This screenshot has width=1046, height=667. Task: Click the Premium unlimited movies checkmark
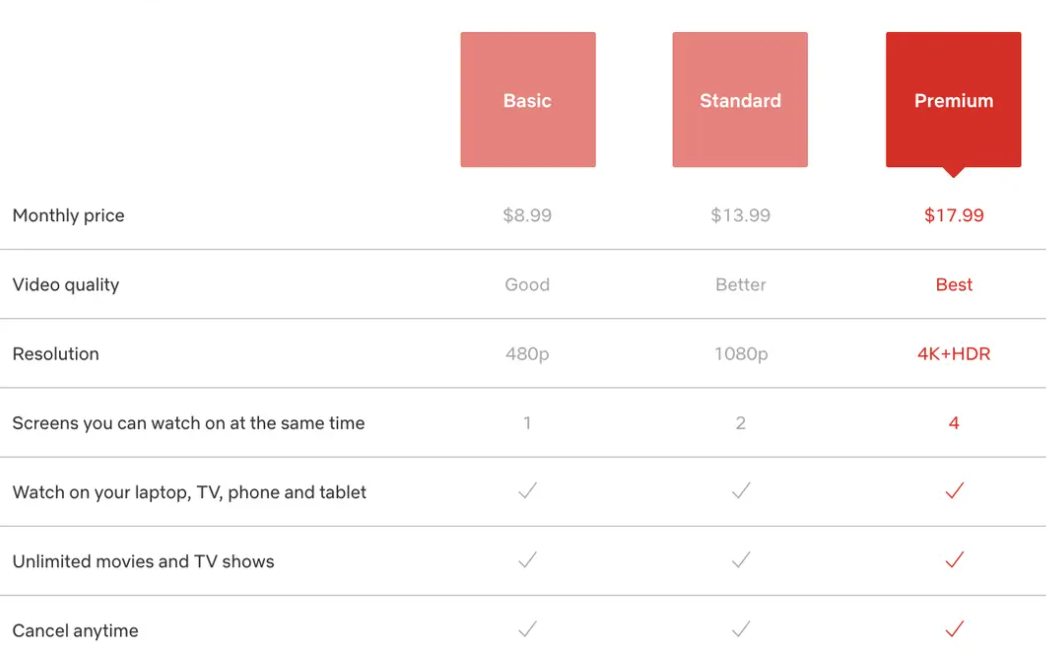tap(953, 560)
